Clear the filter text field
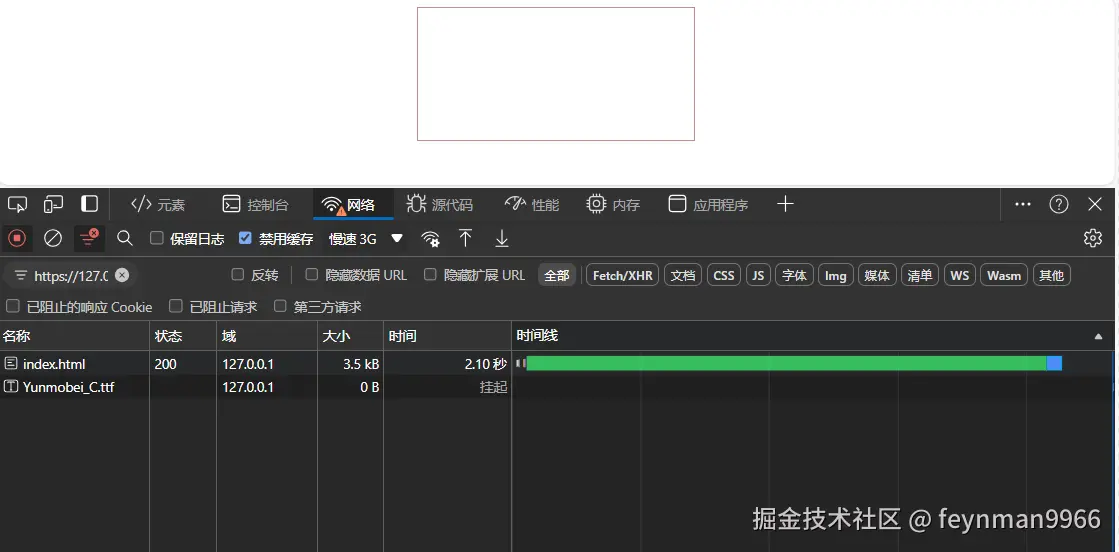 pyautogui.click(x=122, y=275)
